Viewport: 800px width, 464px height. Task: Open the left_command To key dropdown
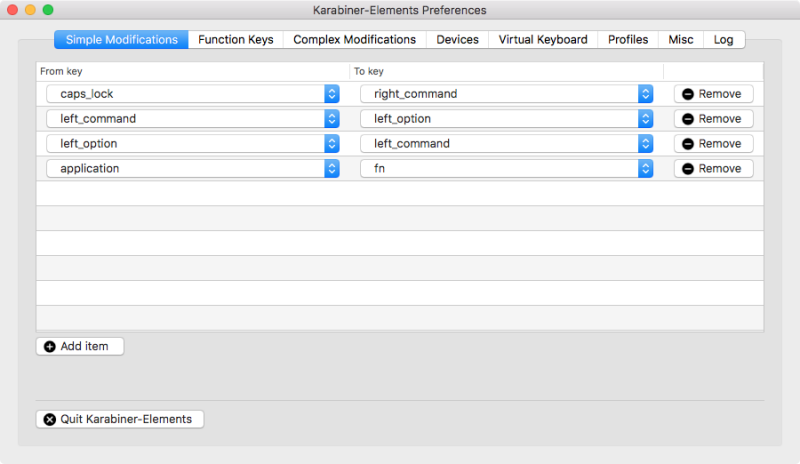coord(507,144)
